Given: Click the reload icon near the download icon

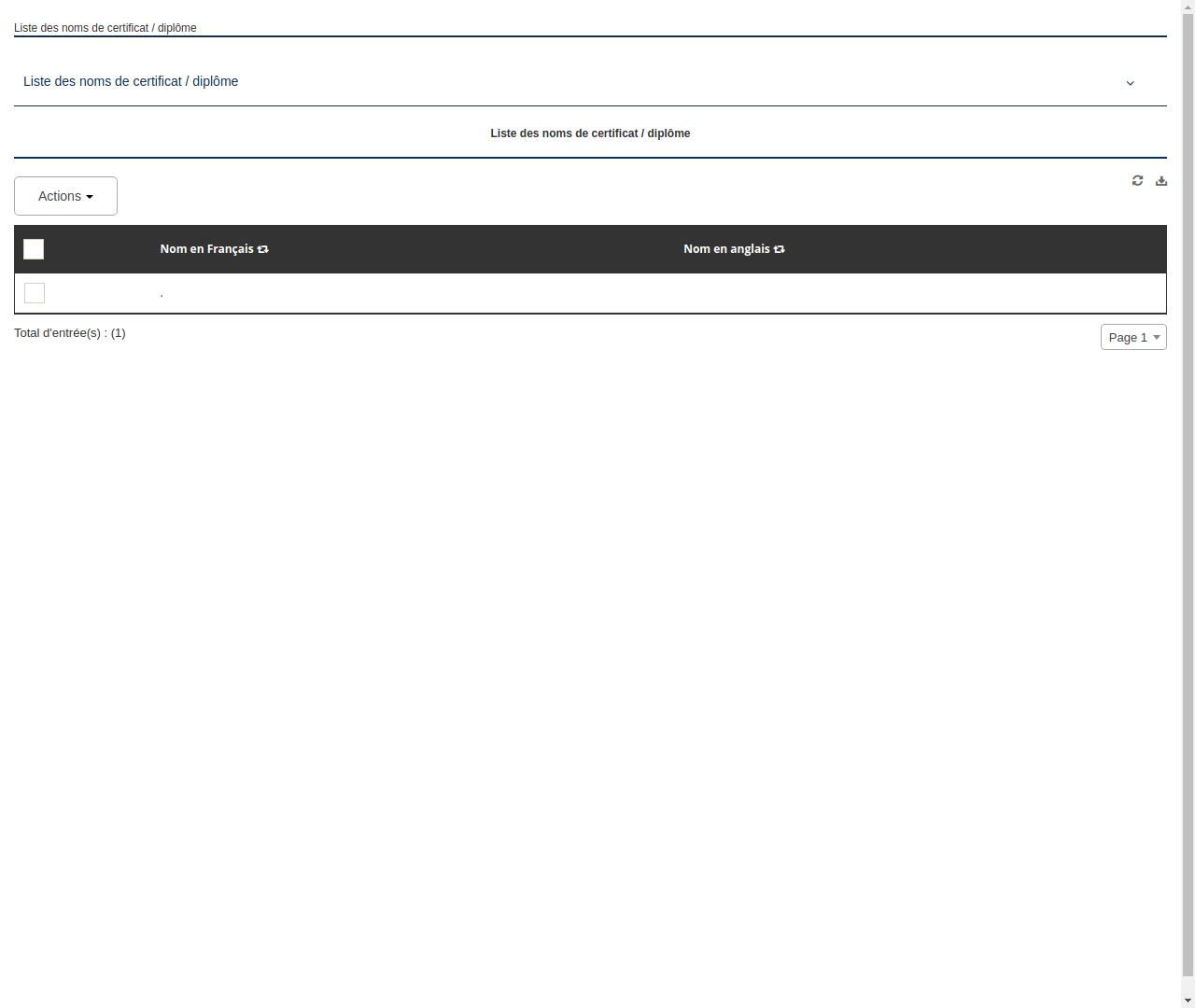Looking at the screenshot, I should coord(1137,180).
